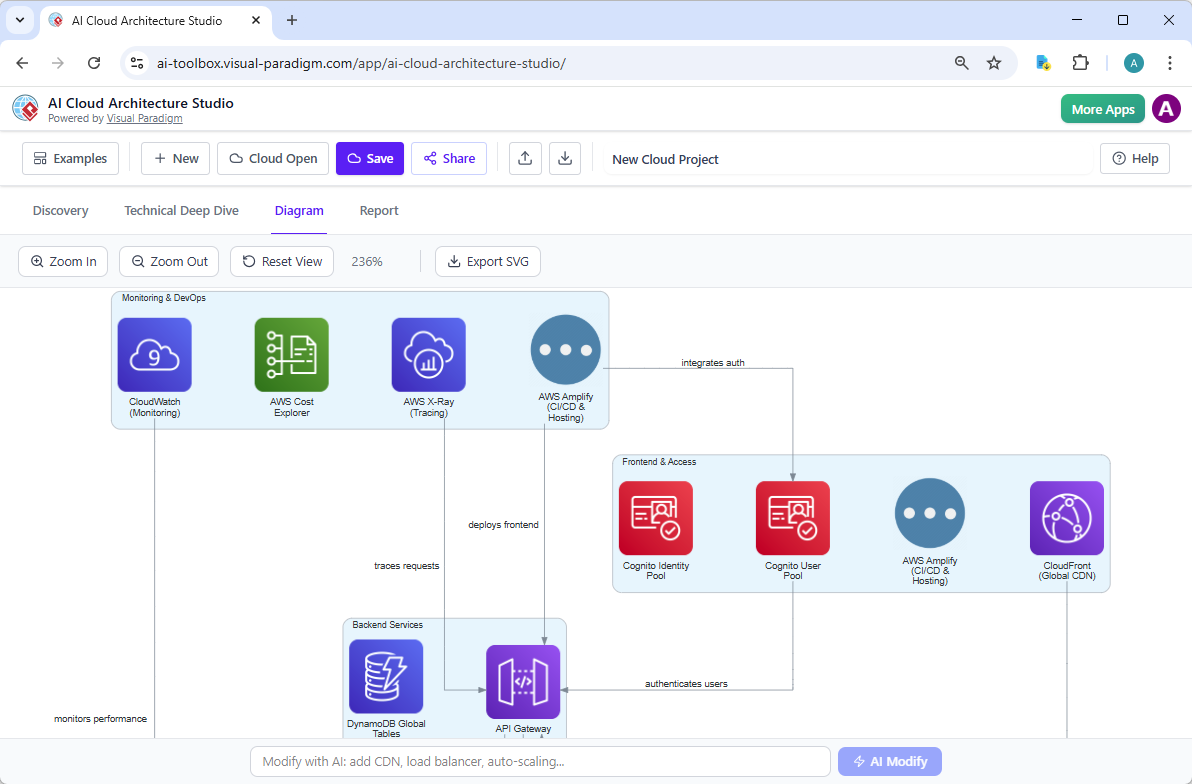Image resolution: width=1192 pixels, height=784 pixels.
Task: Click the DynamoDB Global Tables icon
Action: tap(385, 676)
